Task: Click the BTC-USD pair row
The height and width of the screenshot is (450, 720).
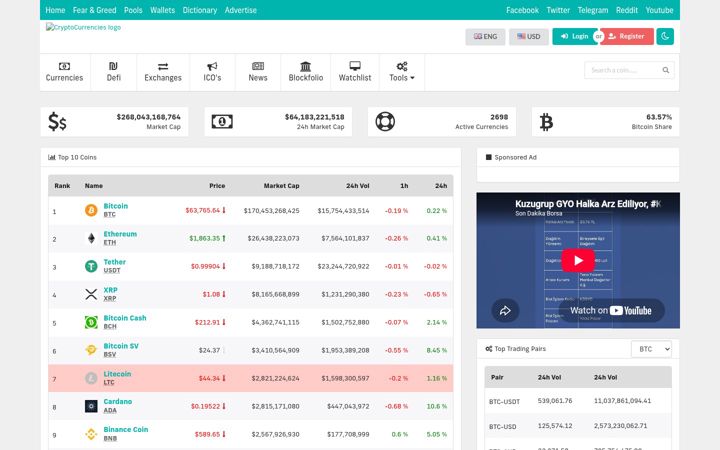Action: pyautogui.click(x=578, y=426)
